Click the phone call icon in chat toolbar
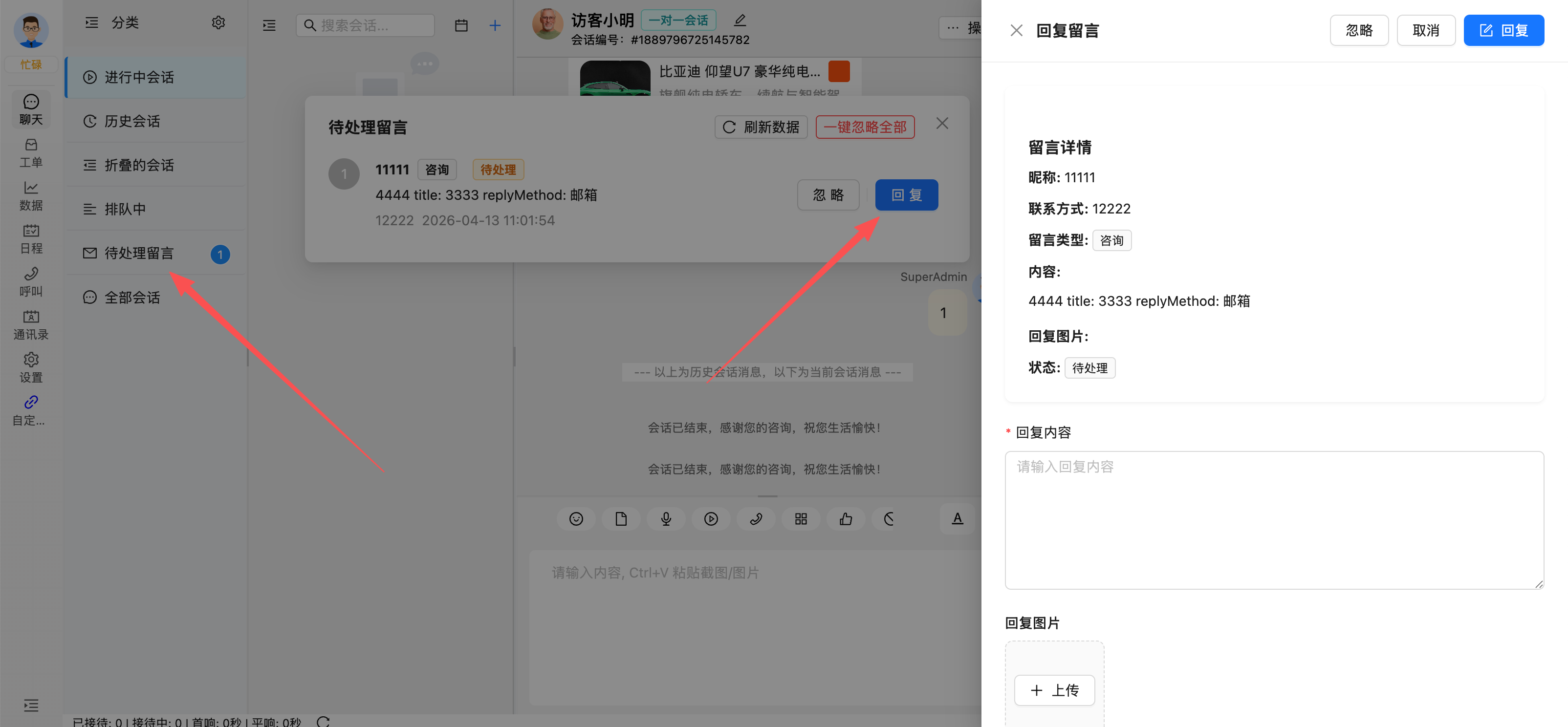Viewport: 1568px width, 727px height. click(x=756, y=519)
